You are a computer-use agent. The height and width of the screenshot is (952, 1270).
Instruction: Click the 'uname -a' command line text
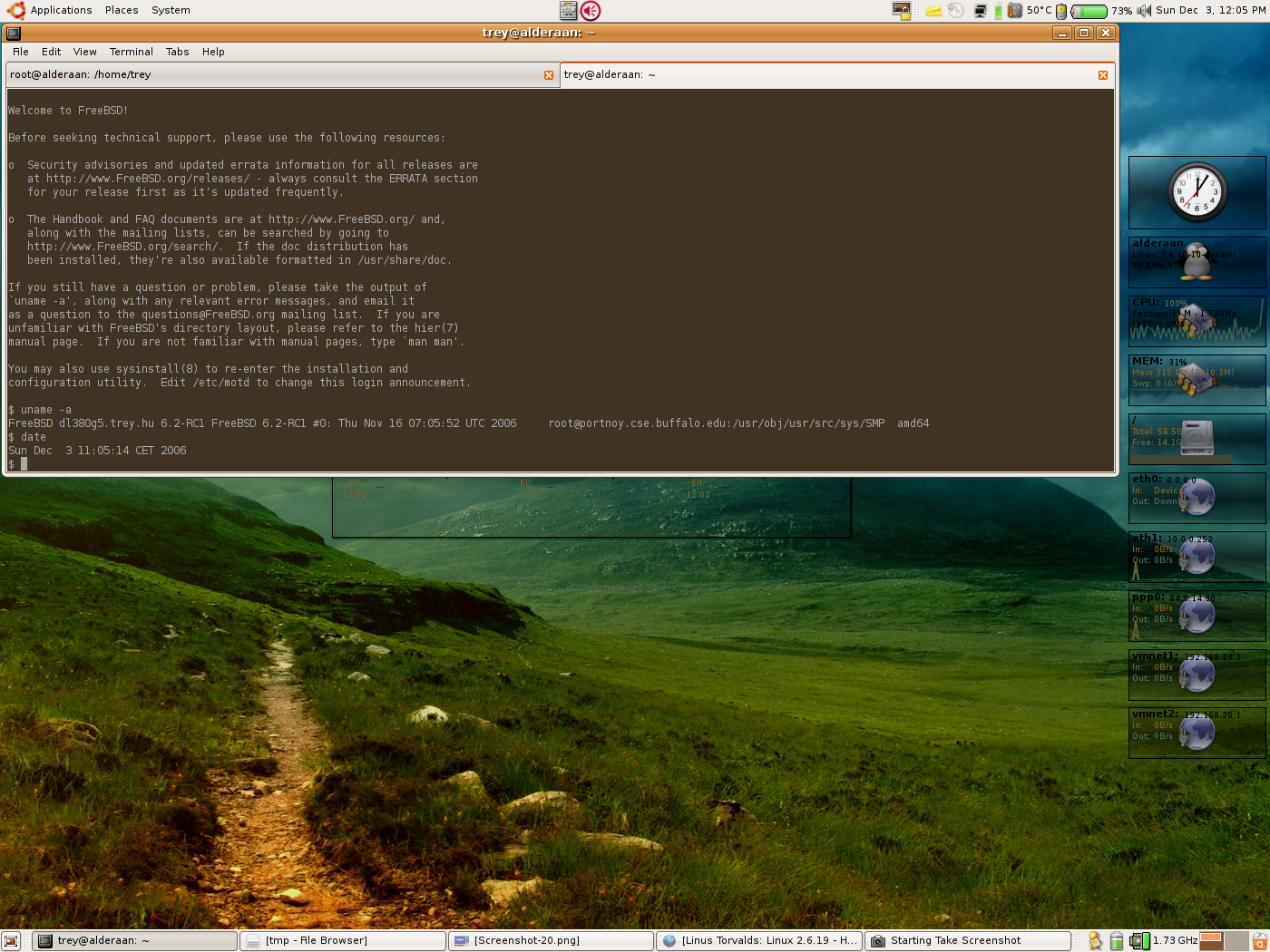tap(46, 410)
